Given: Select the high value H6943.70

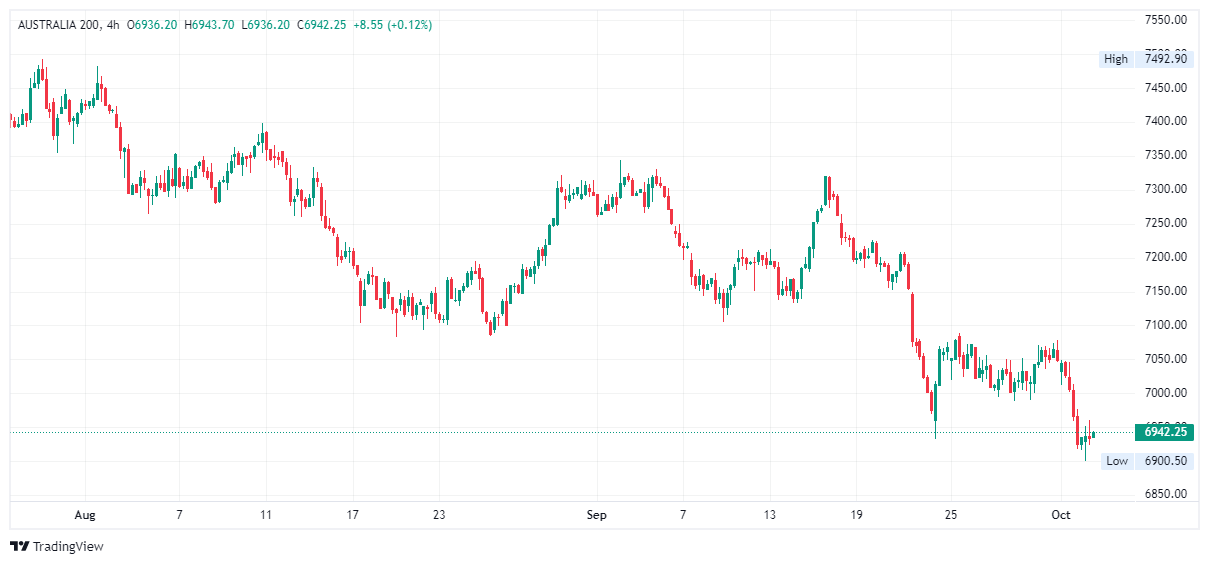Looking at the screenshot, I should click(209, 25).
